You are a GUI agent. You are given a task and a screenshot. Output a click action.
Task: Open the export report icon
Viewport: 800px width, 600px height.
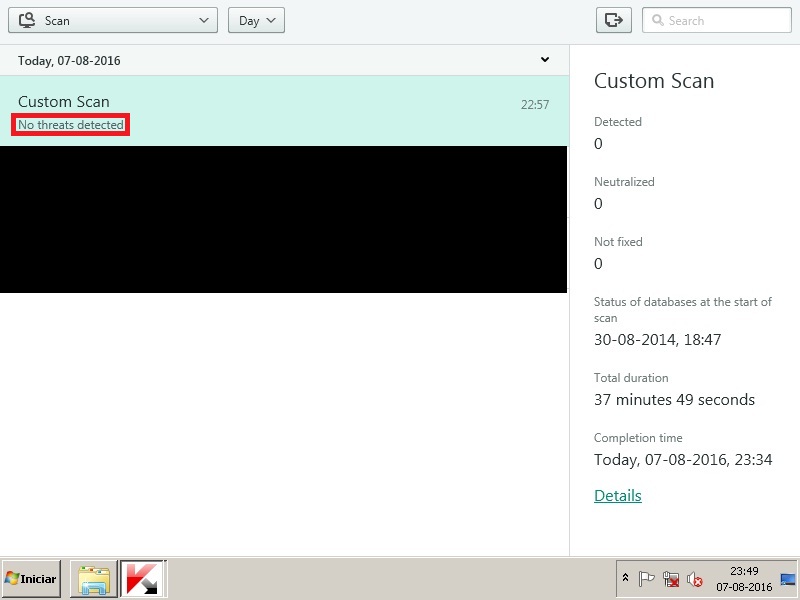tap(612, 20)
